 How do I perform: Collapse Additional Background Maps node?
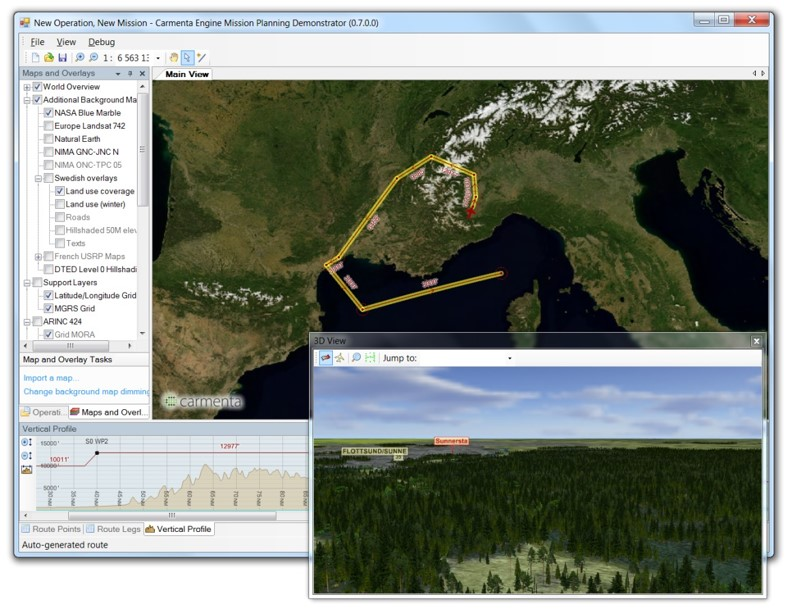coord(27,100)
